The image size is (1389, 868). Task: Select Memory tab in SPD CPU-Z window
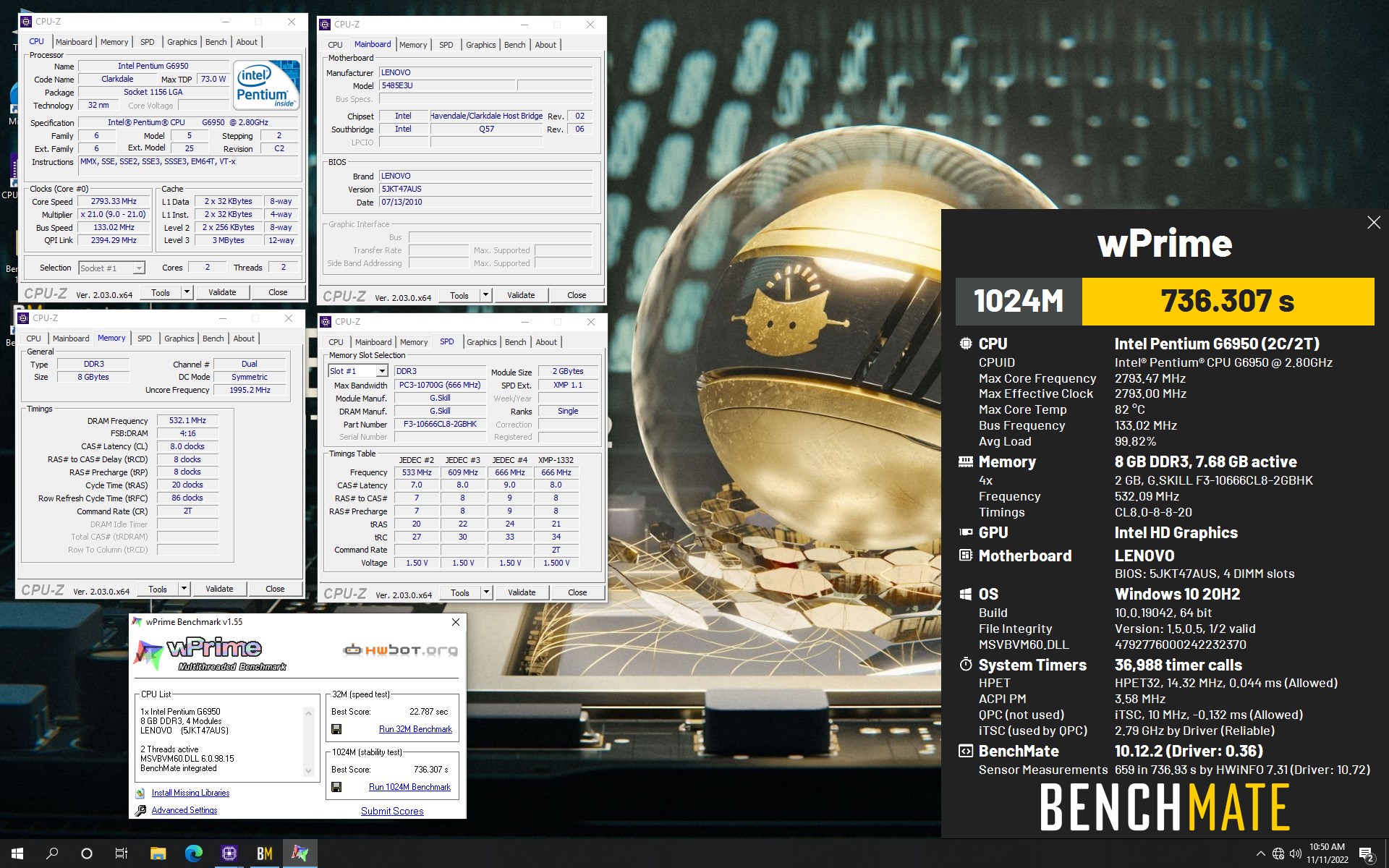click(414, 342)
